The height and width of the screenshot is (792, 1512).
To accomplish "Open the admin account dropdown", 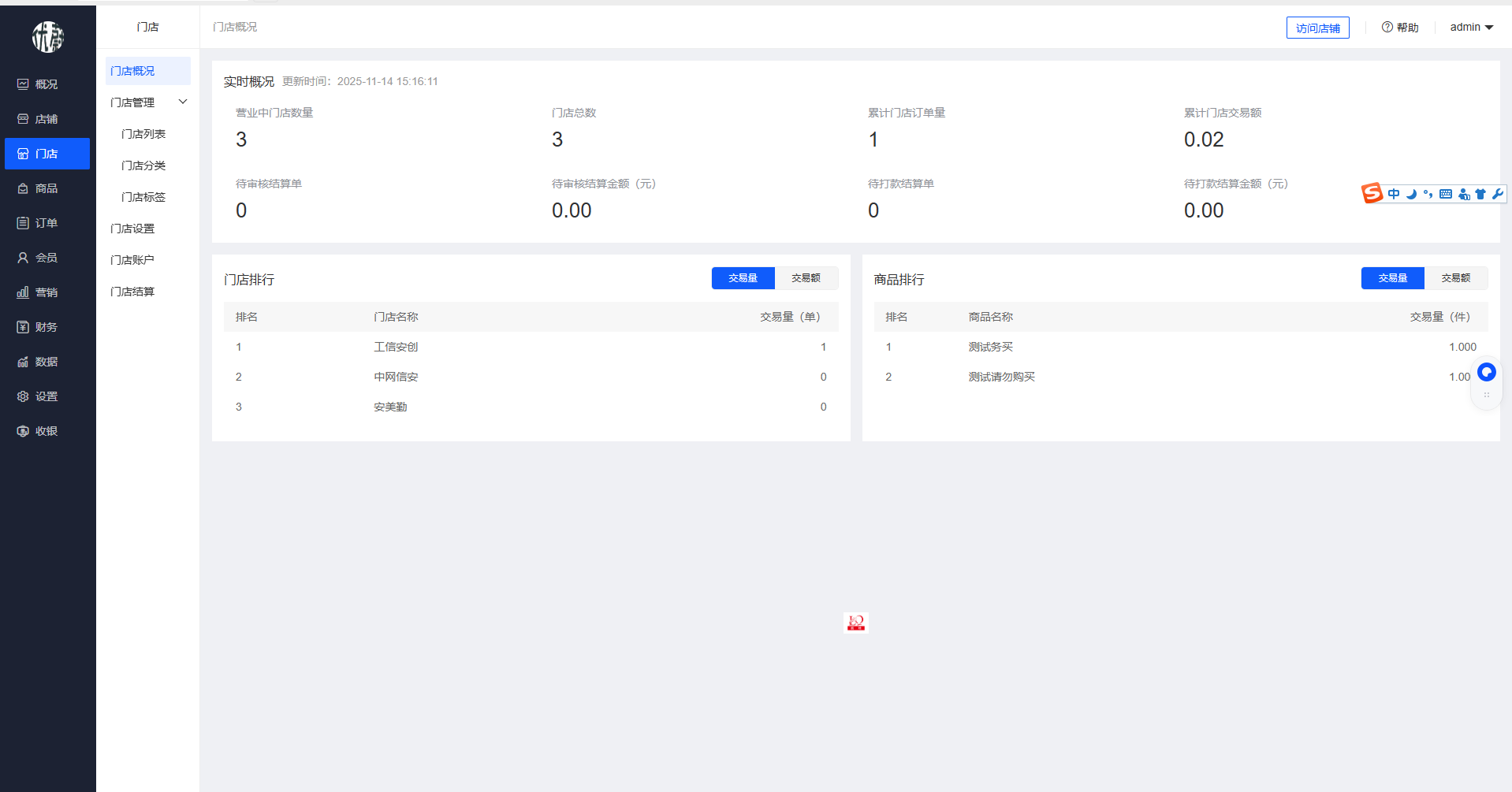I will (1471, 28).
